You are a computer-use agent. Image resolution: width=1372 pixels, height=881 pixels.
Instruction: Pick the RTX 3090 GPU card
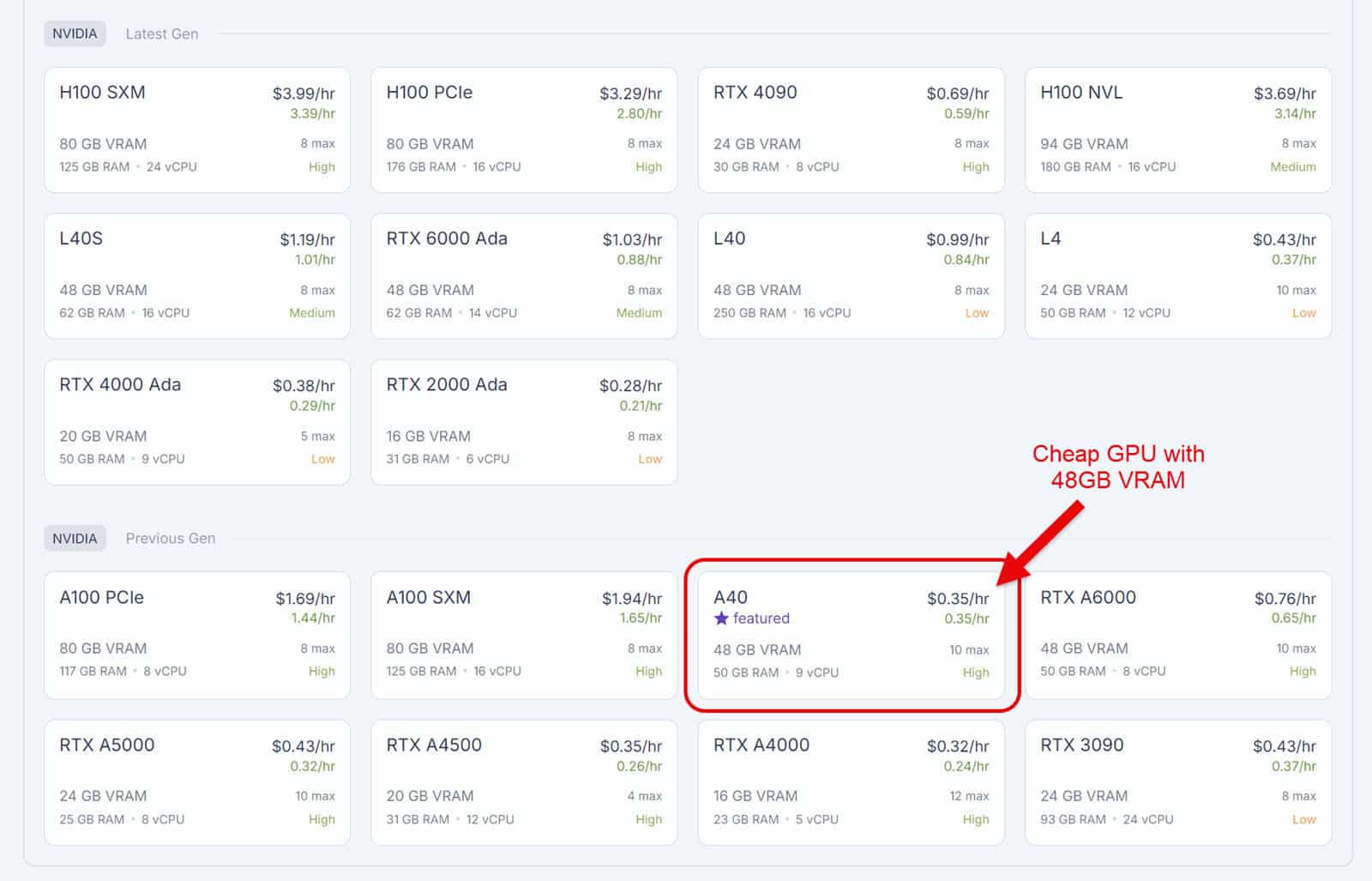click(x=1178, y=782)
